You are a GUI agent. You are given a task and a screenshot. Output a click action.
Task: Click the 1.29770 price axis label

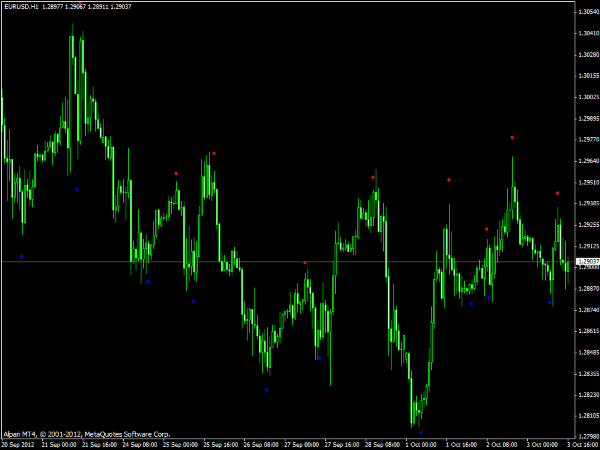click(589, 140)
